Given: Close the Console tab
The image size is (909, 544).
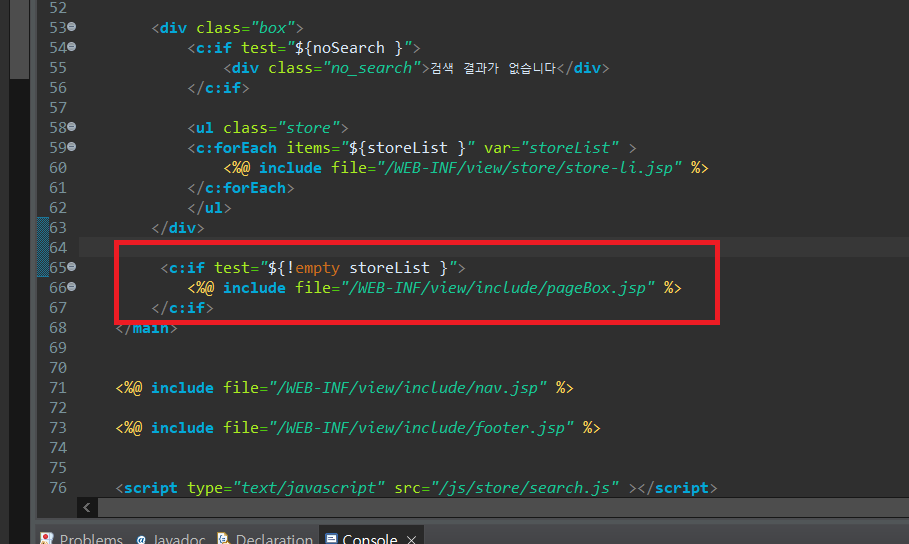Looking at the screenshot, I should pyautogui.click(x=412, y=539).
